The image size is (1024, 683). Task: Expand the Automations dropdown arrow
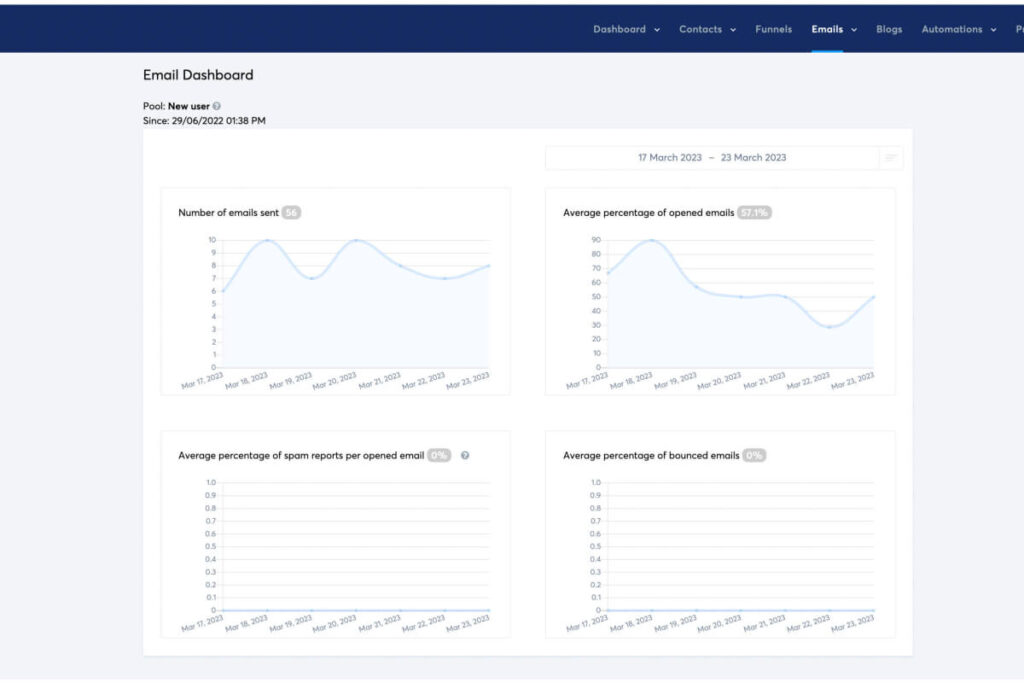(993, 30)
